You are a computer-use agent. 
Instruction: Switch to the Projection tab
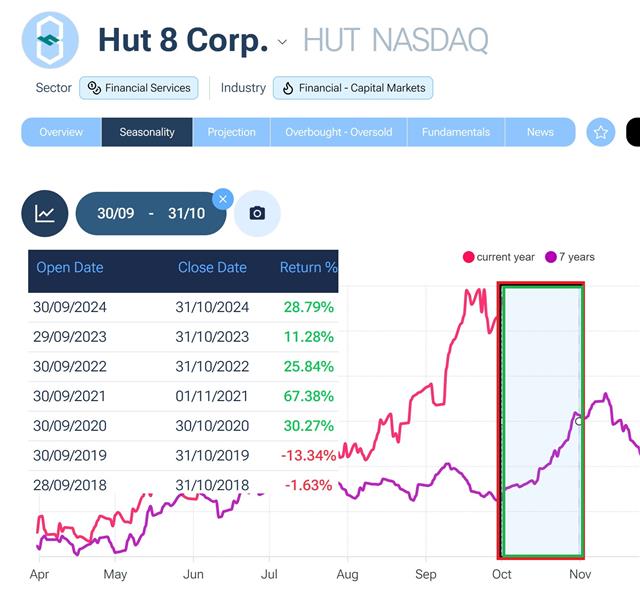[231, 132]
